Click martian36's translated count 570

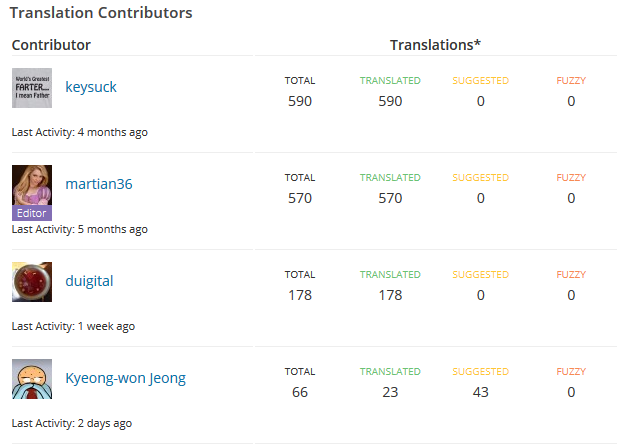pos(390,198)
